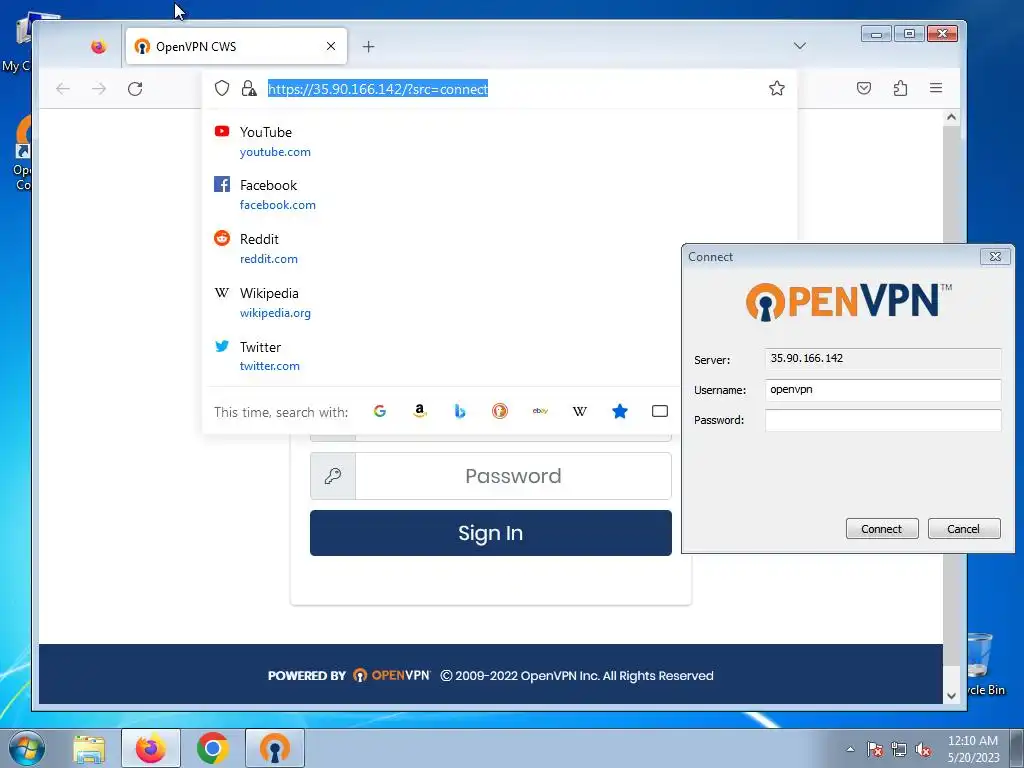Open muted volume tray icon

click(923, 749)
